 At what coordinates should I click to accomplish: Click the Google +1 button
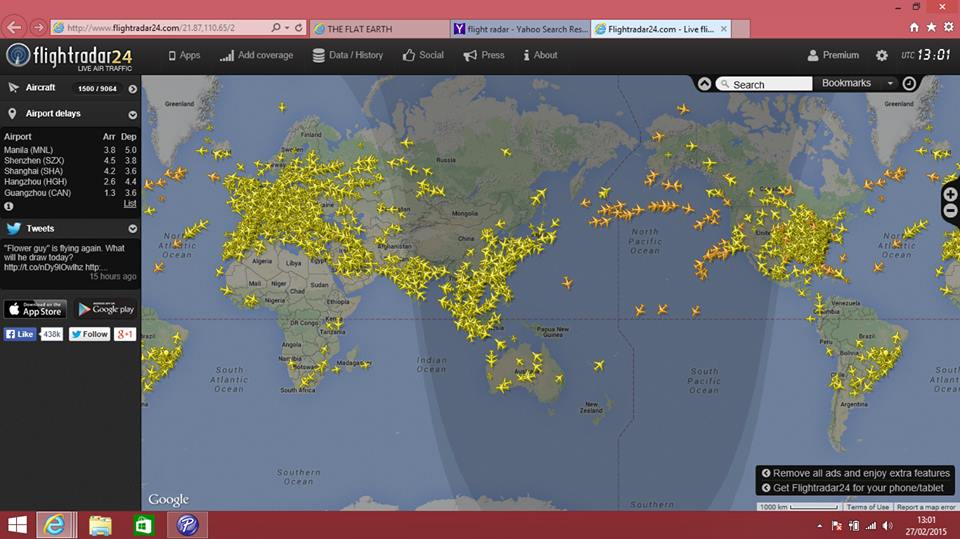[124, 334]
